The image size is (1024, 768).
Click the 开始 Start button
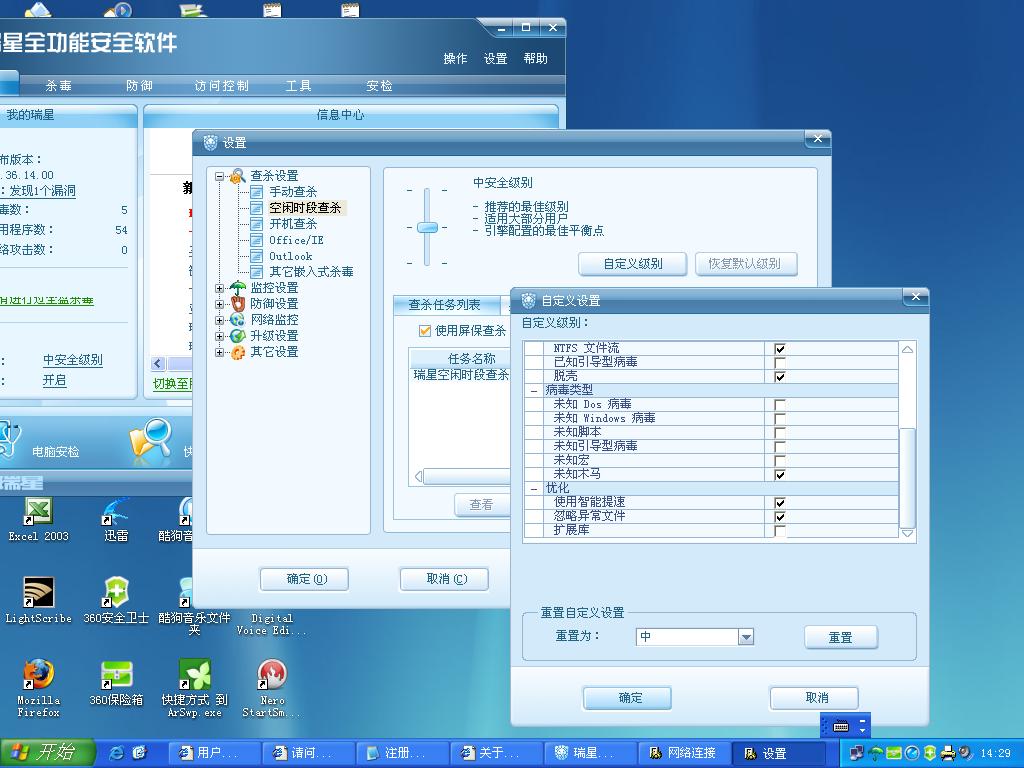pyautogui.click(x=47, y=753)
